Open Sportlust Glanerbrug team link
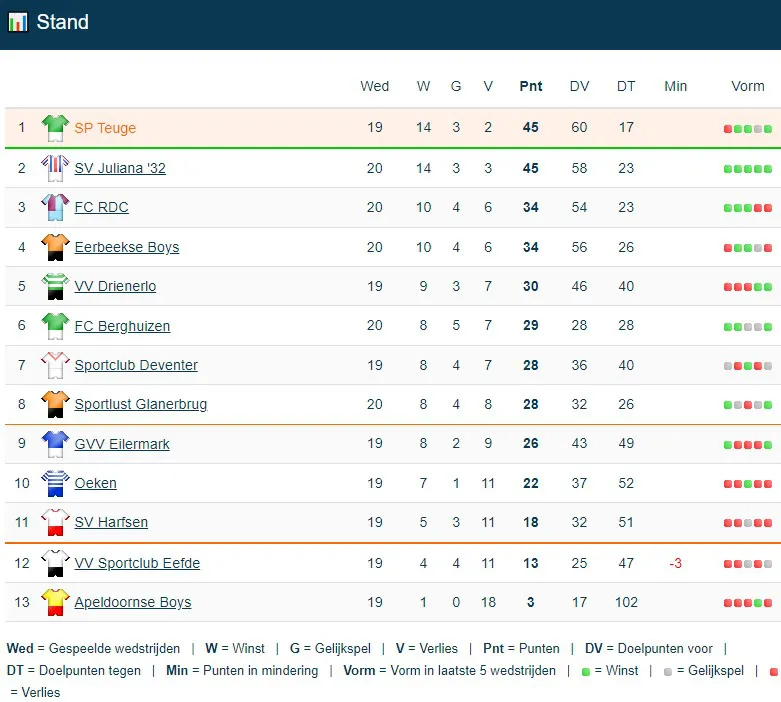The image size is (781, 702). click(x=141, y=404)
